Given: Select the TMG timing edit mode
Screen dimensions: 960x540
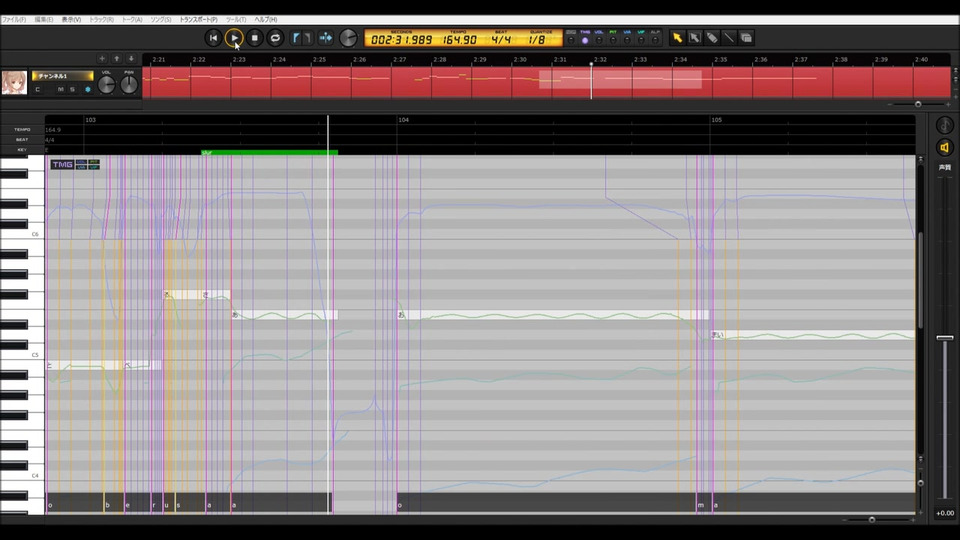Looking at the screenshot, I should pyautogui.click(x=585, y=40).
